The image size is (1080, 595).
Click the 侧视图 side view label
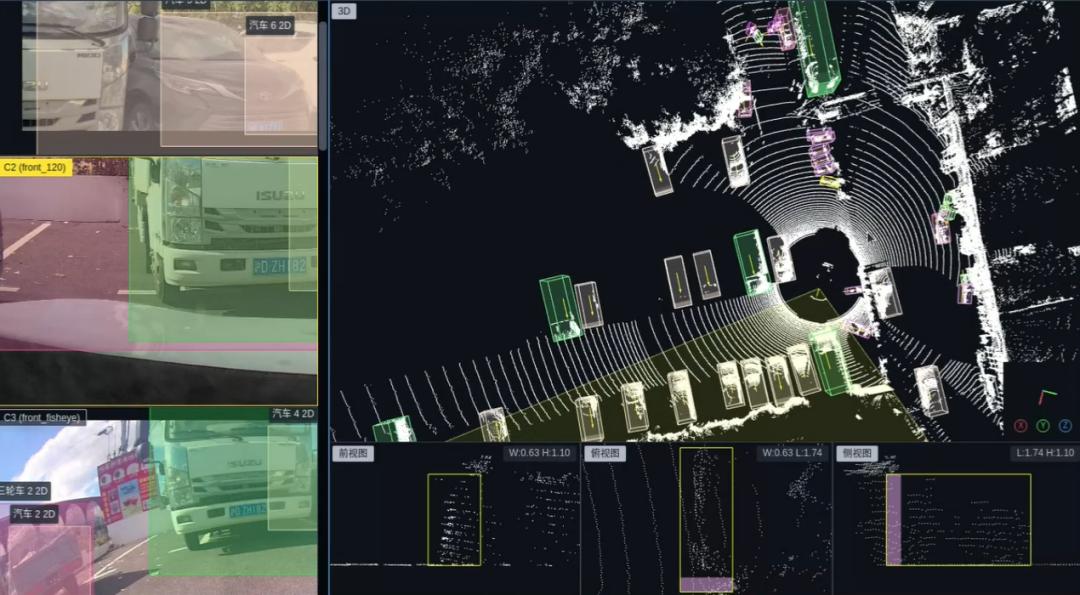[x=858, y=453]
